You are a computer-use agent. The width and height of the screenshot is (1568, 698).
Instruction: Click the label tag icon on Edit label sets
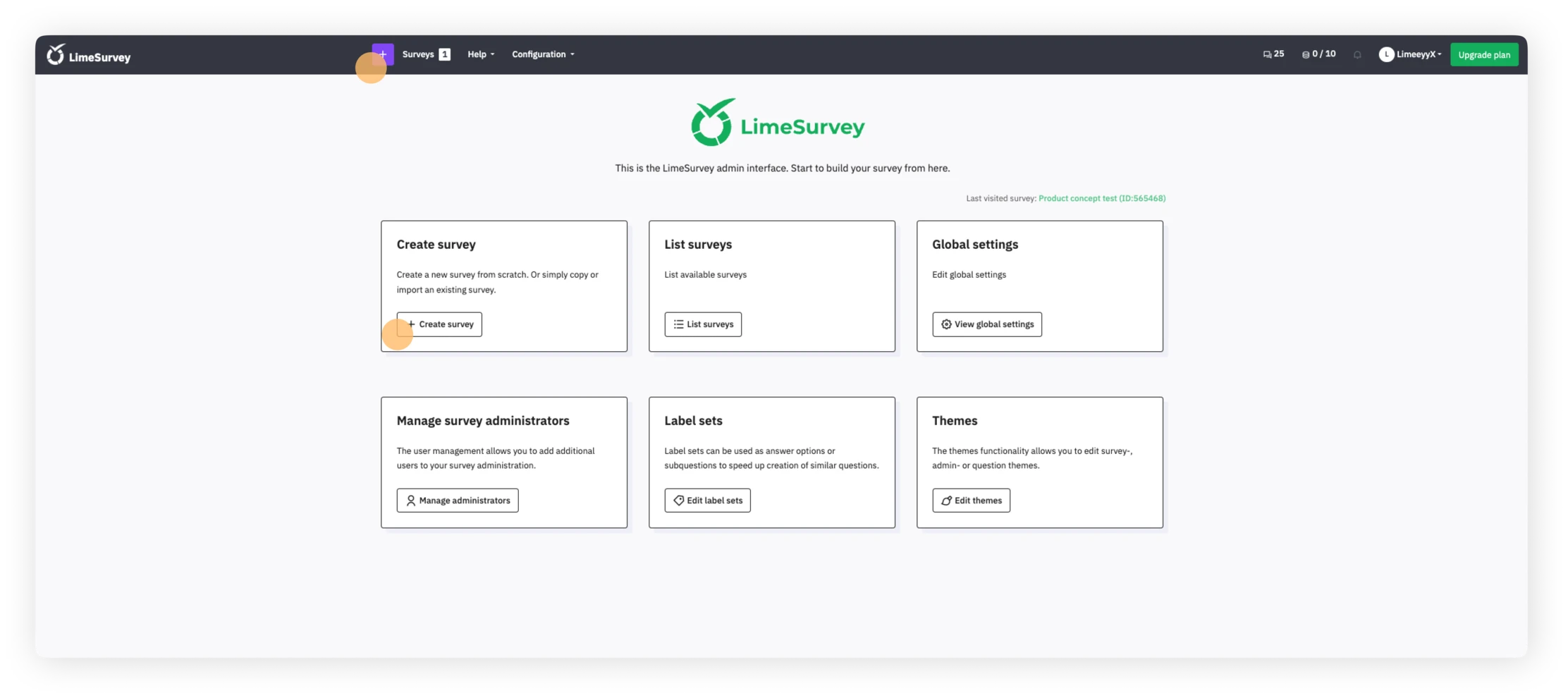pyautogui.click(x=679, y=500)
